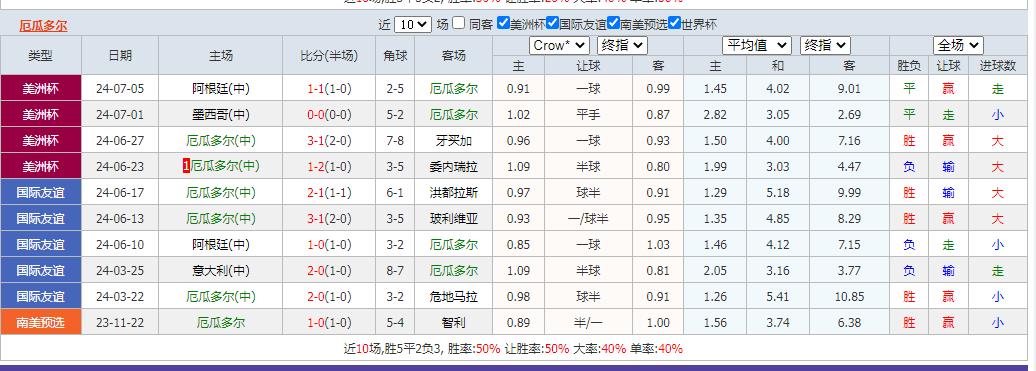
Task: Open score 0-0(0-0) of Mexico match
Action: (329, 114)
